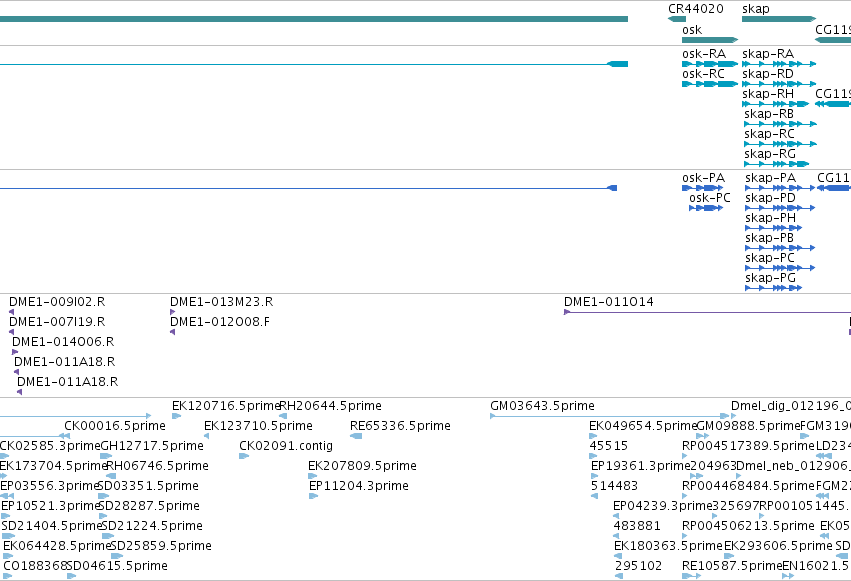Select EST EP04239.3prime
The image size is (851, 581).
(x=616, y=516)
